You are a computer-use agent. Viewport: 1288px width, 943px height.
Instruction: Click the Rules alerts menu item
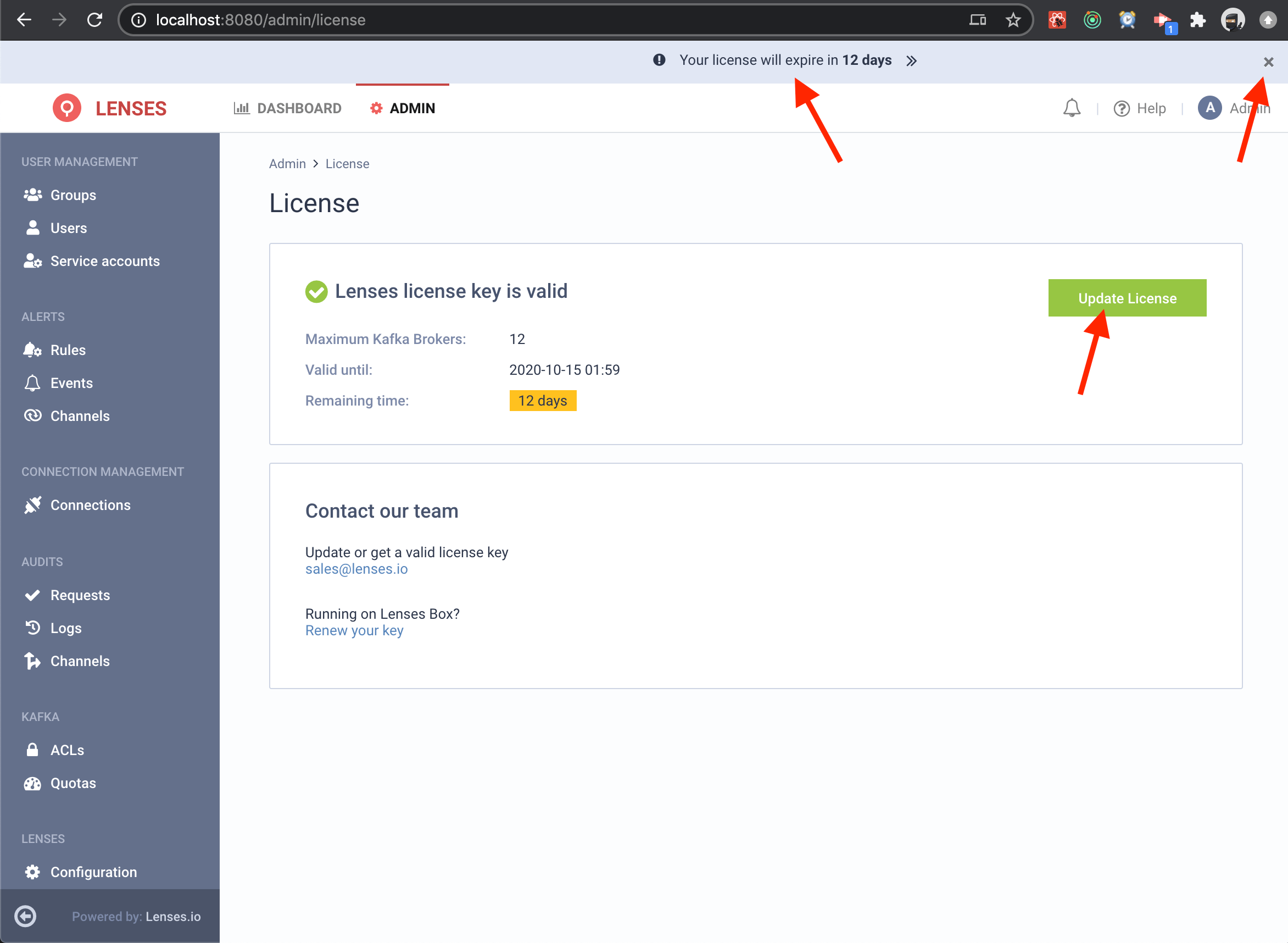click(68, 349)
